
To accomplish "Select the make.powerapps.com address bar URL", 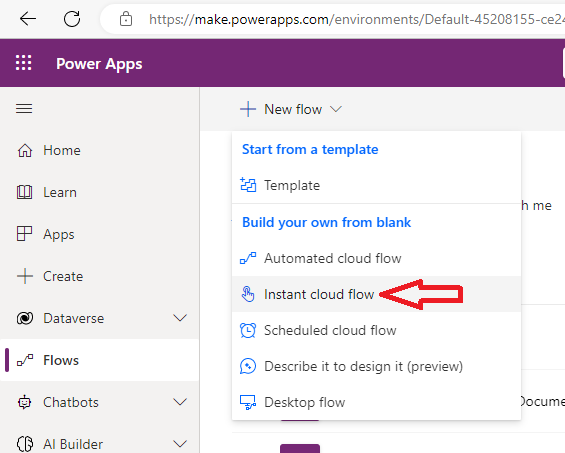I will 357,19.
